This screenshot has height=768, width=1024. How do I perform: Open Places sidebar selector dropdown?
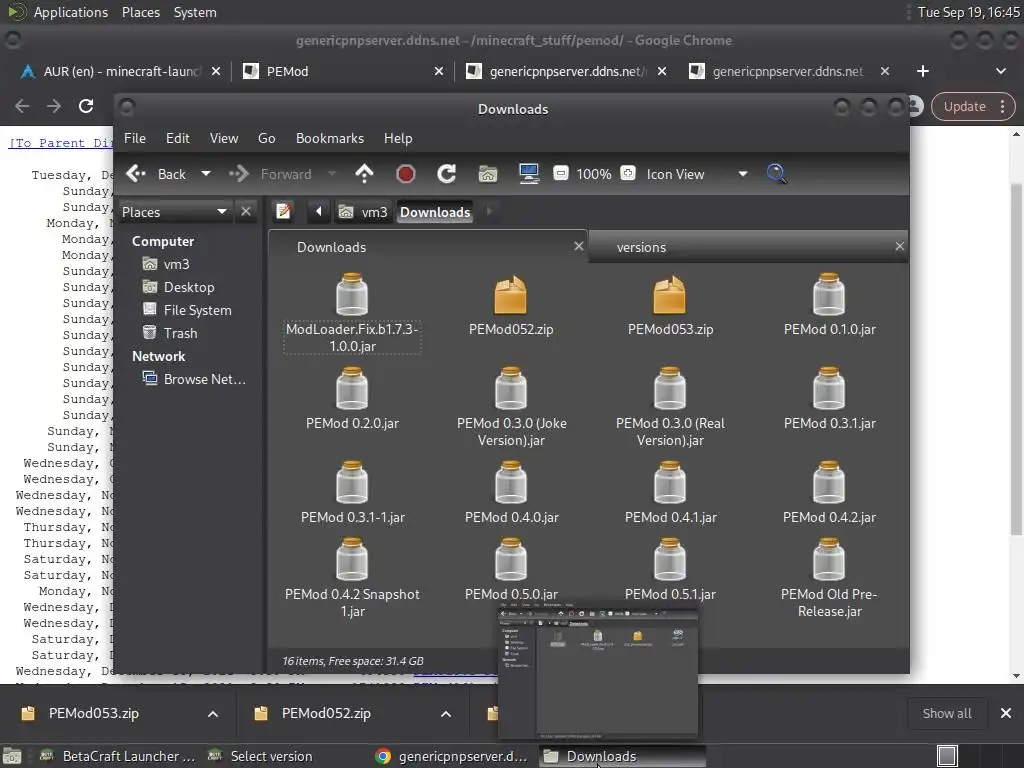click(174, 212)
